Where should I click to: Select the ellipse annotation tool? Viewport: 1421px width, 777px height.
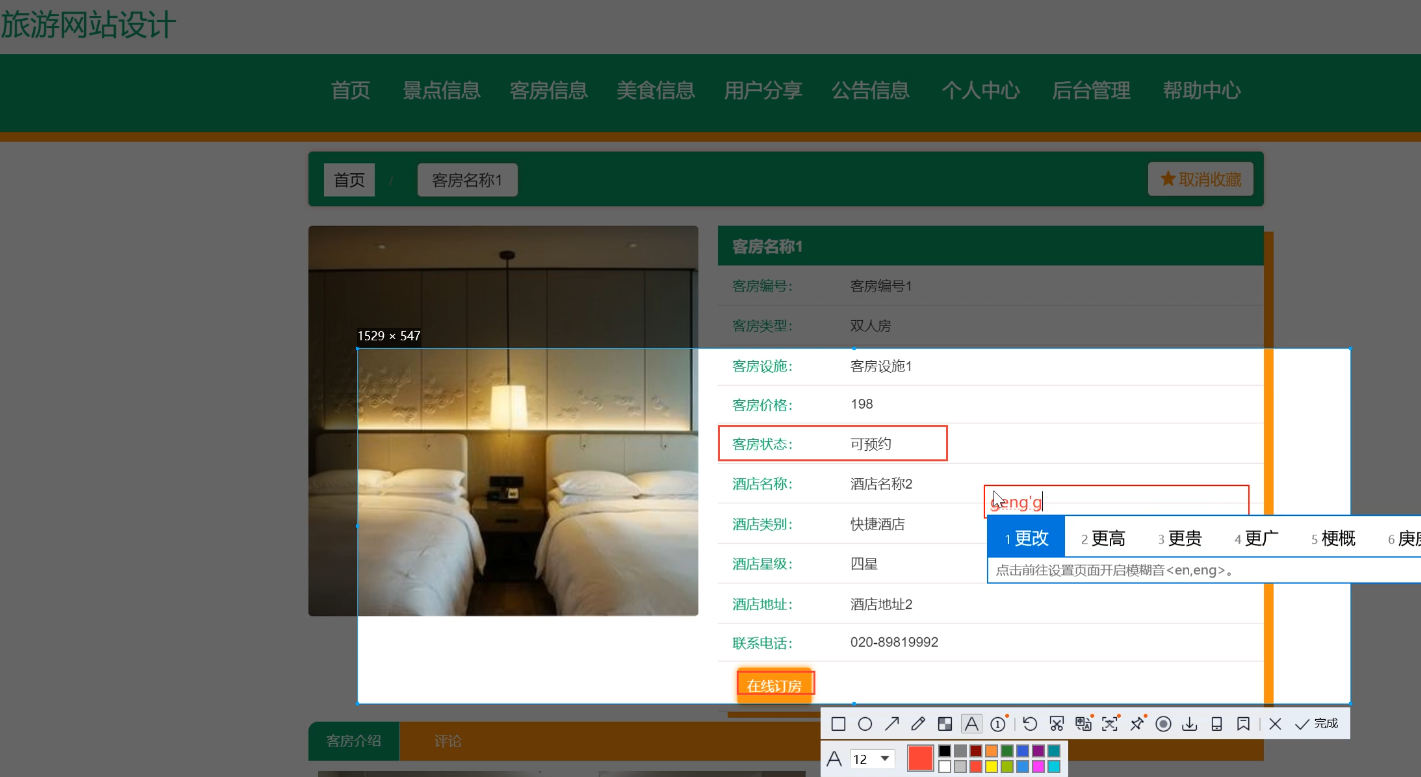tap(865, 724)
